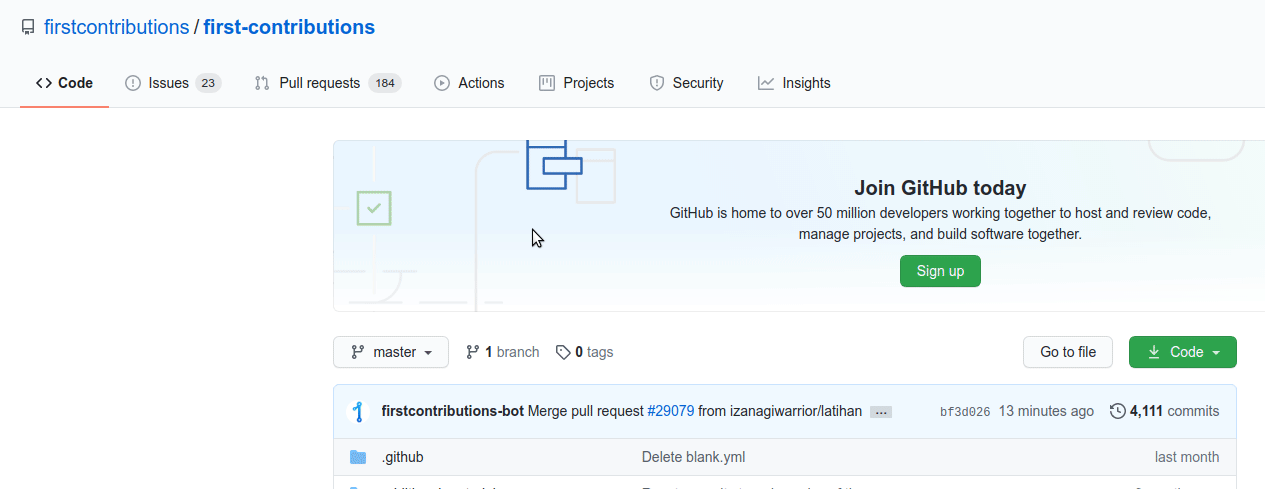The width and height of the screenshot is (1265, 489).
Task: Expand the commit message ellipsis button
Action: [x=881, y=411]
